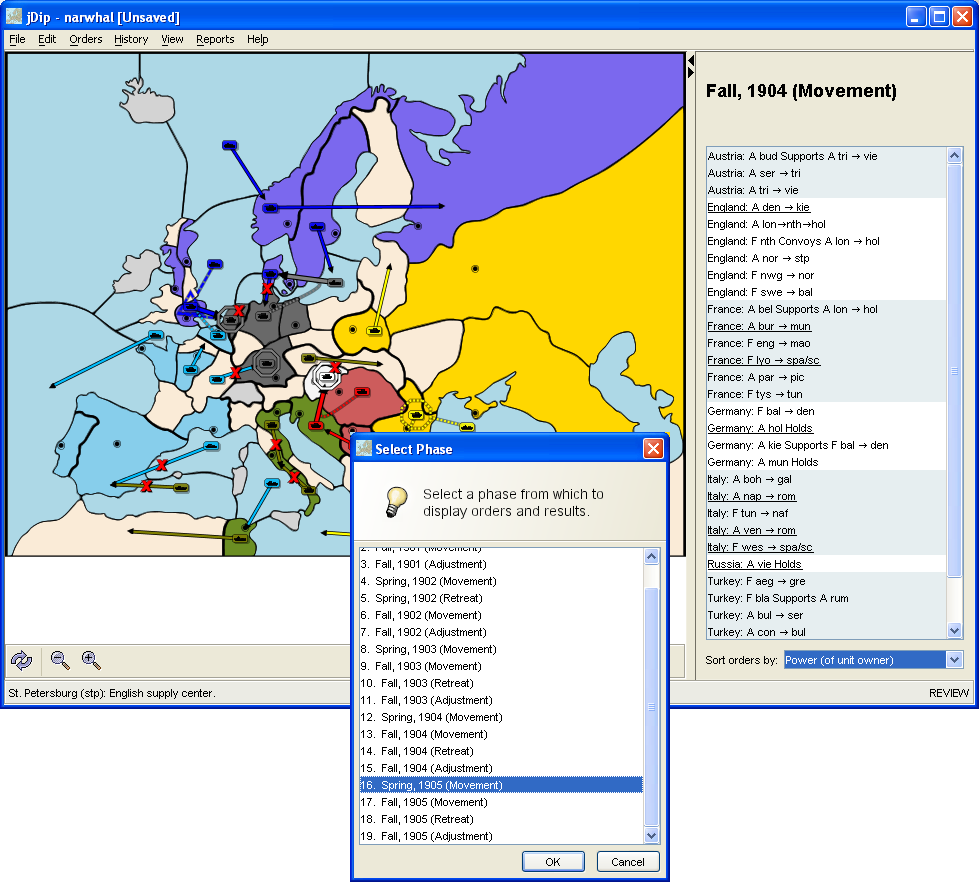Open the Reports menu
This screenshot has height=883, width=979.
pyautogui.click(x=215, y=39)
